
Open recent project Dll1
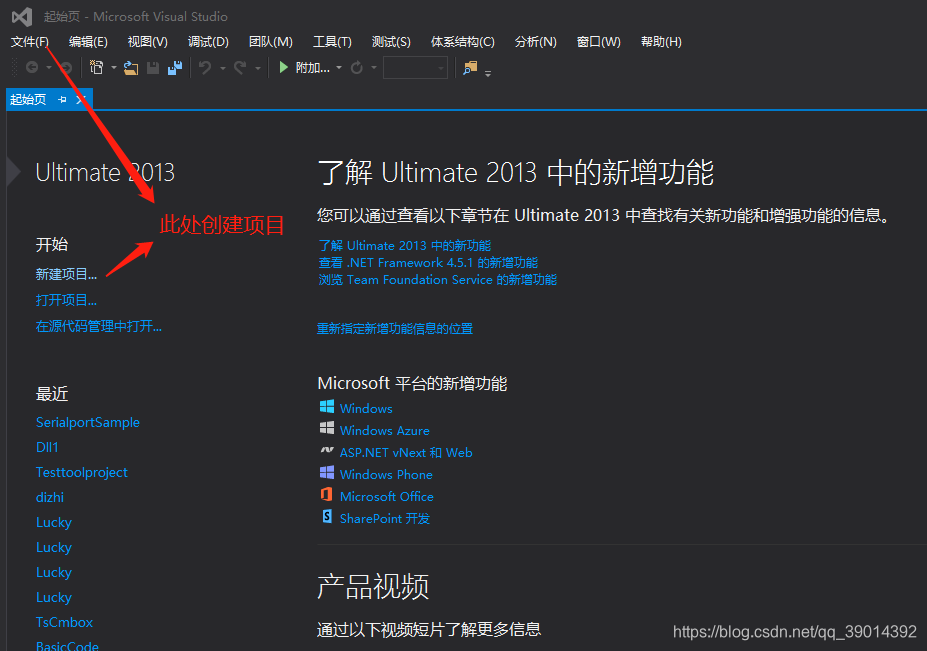(47, 447)
